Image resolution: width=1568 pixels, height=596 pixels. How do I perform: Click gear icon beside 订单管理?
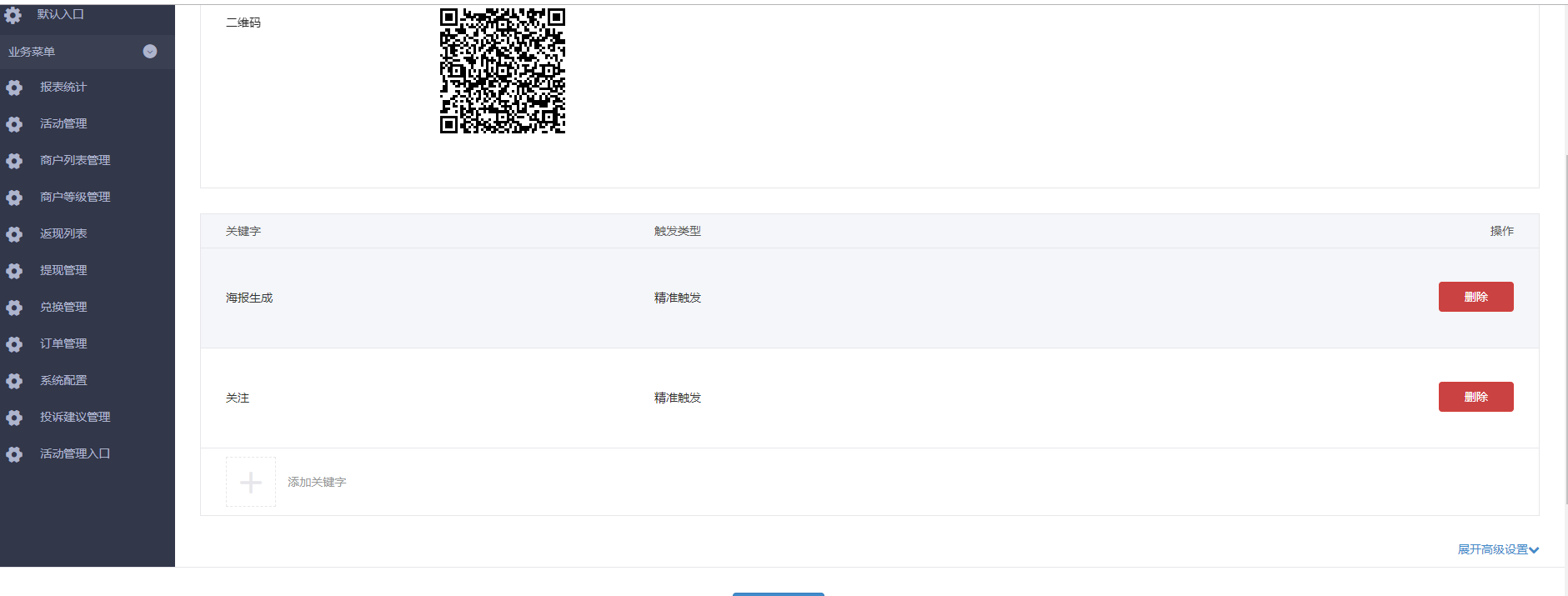pos(14,344)
